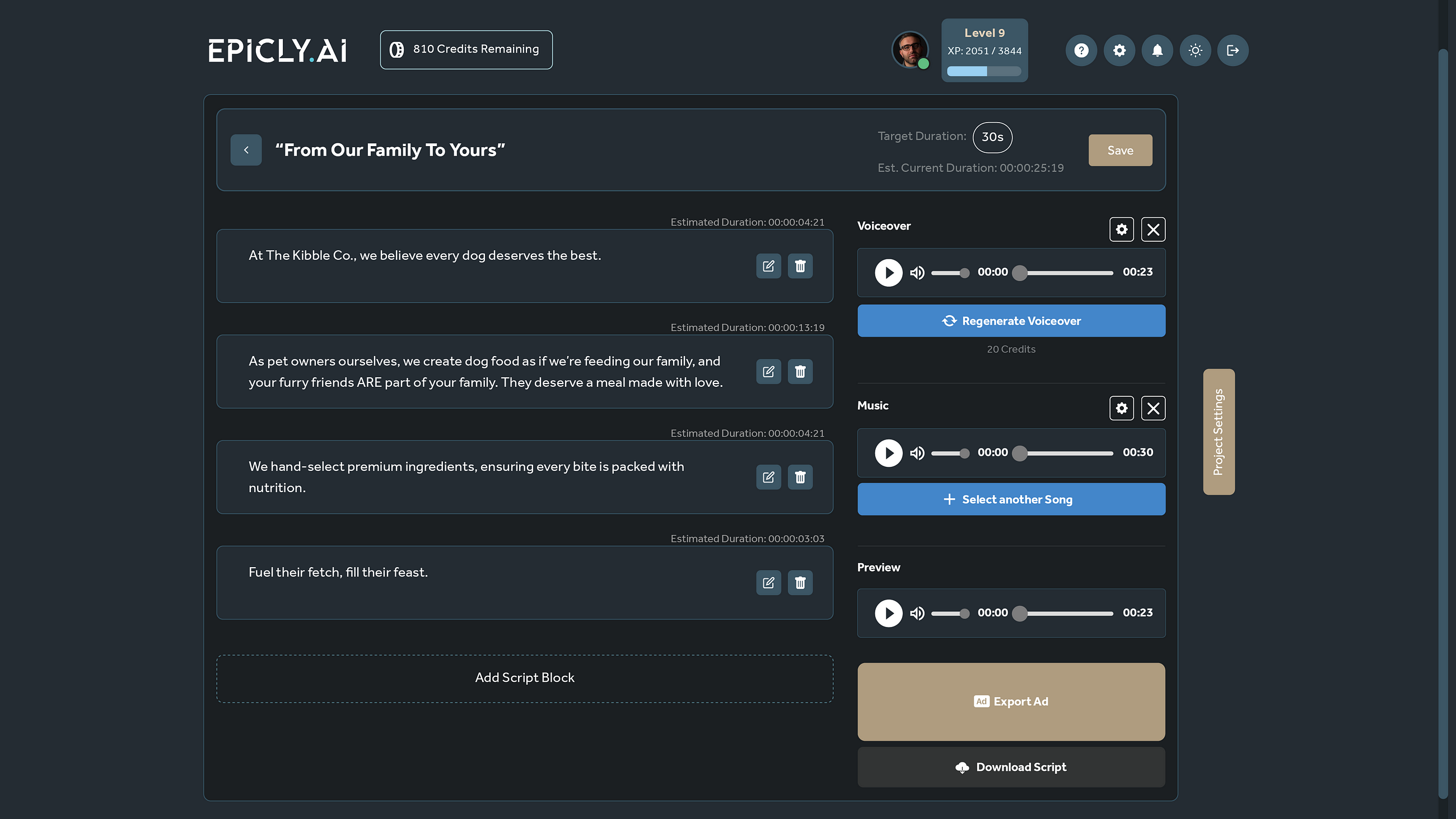Viewport: 1456px width, 819px height.
Task: Click the regenerate voiceover icon
Action: click(x=948, y=320)
